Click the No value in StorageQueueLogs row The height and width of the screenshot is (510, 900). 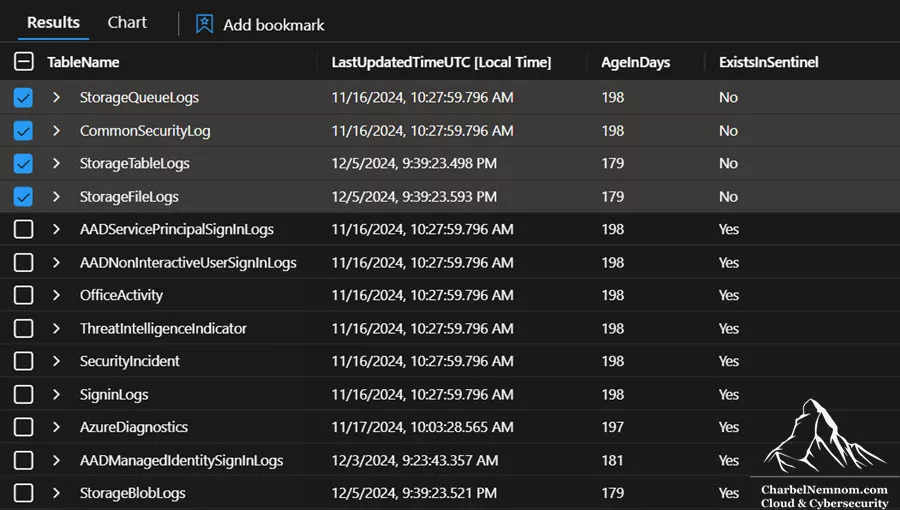pos(728,98)
